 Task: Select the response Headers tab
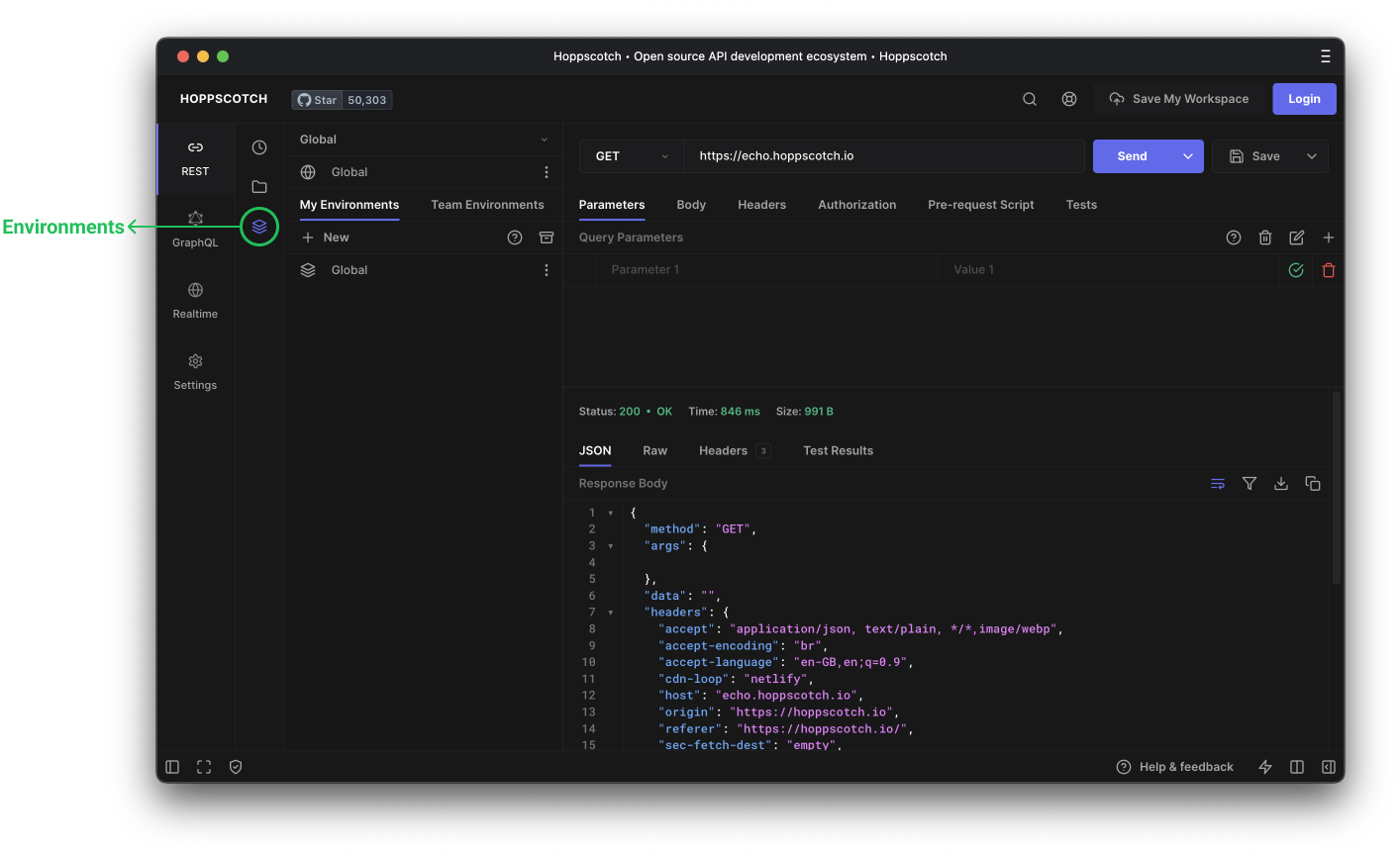click(734, 450)
